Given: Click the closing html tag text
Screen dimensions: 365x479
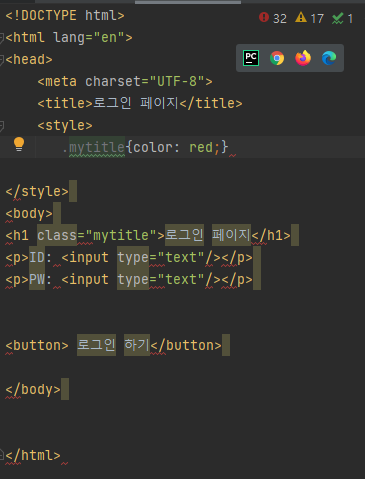Looking at the screenshot, I should [x=33, y=455].
